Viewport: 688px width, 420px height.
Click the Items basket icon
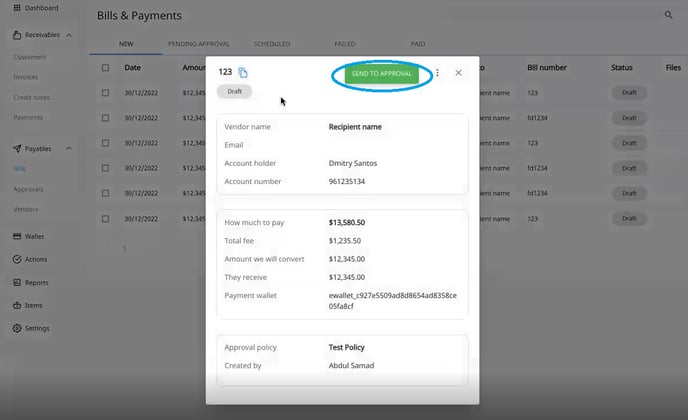click(17, 305)
